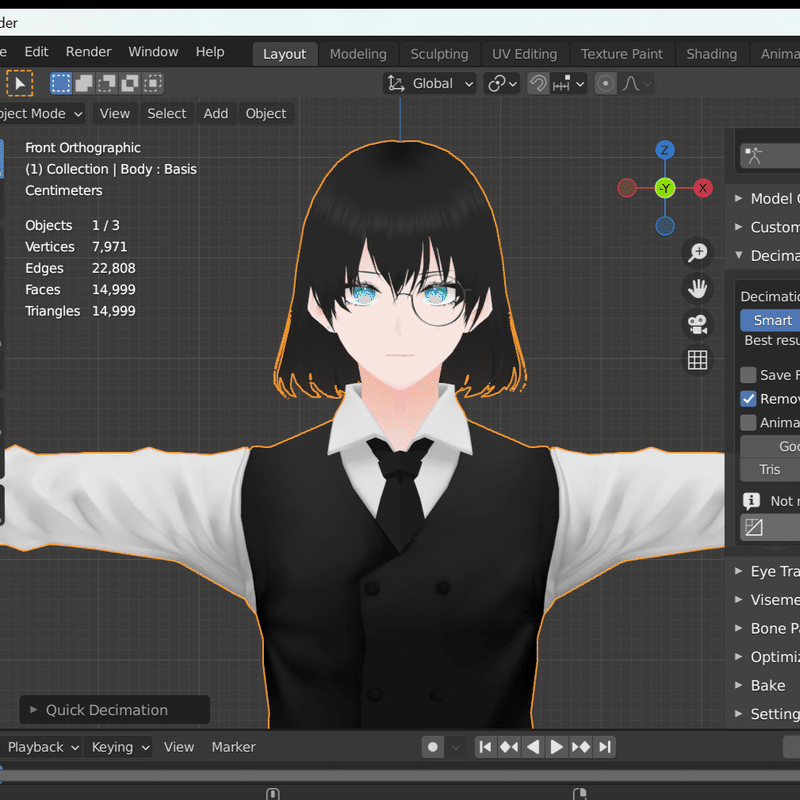Open the Global transform orientation dropdown

tap(430, 83)
